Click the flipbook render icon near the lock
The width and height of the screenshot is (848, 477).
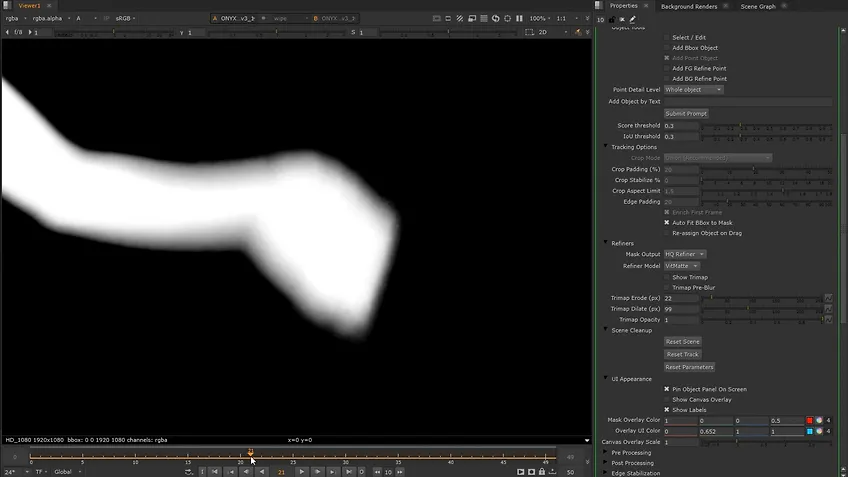[x=520, y=472]
